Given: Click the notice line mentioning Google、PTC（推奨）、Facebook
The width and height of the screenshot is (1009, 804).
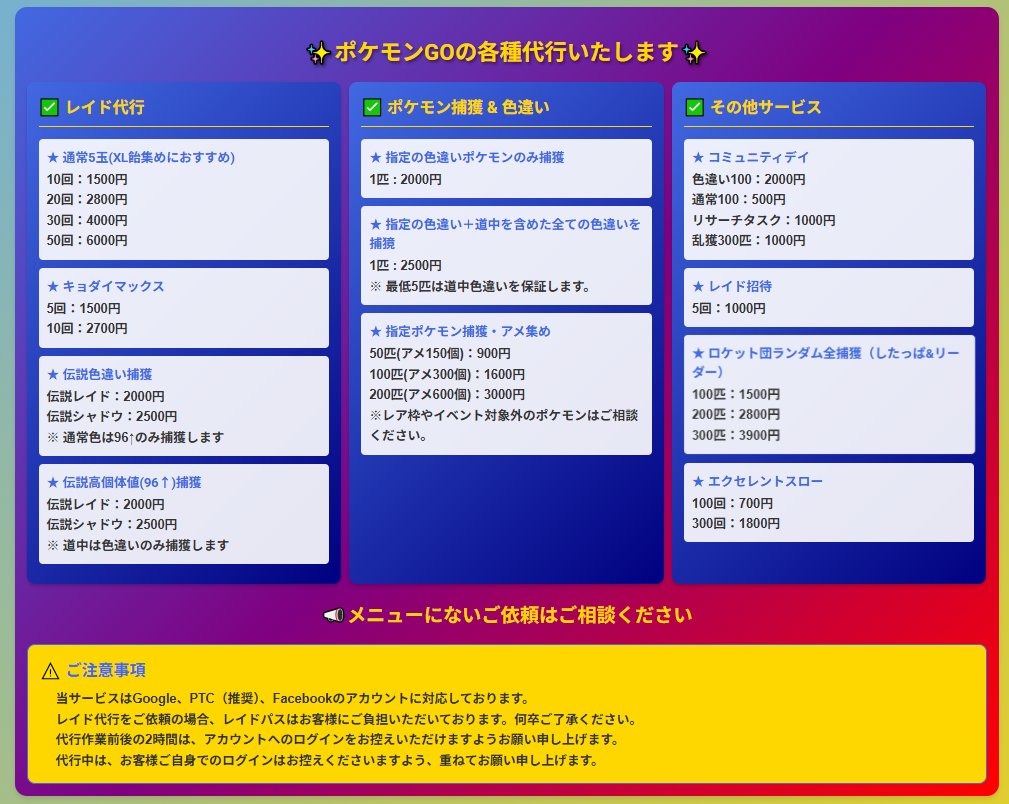Looking at the screenshot, I should tap(293, 698).
